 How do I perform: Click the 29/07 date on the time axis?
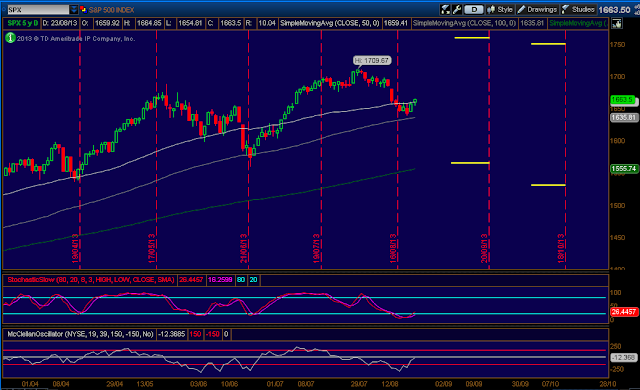tap(359, 384)
